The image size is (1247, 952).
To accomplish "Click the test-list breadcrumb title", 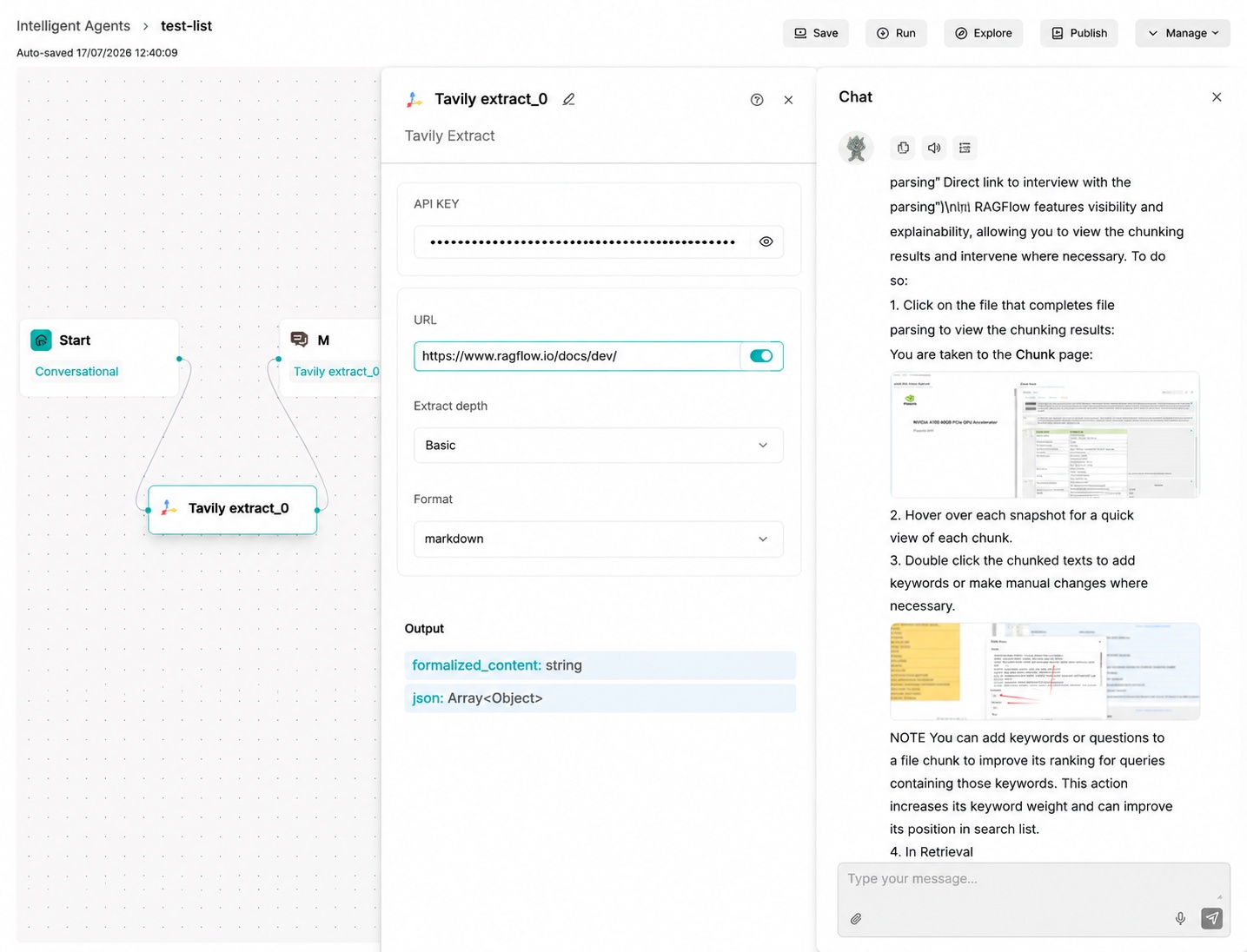I will coord(186,26).
